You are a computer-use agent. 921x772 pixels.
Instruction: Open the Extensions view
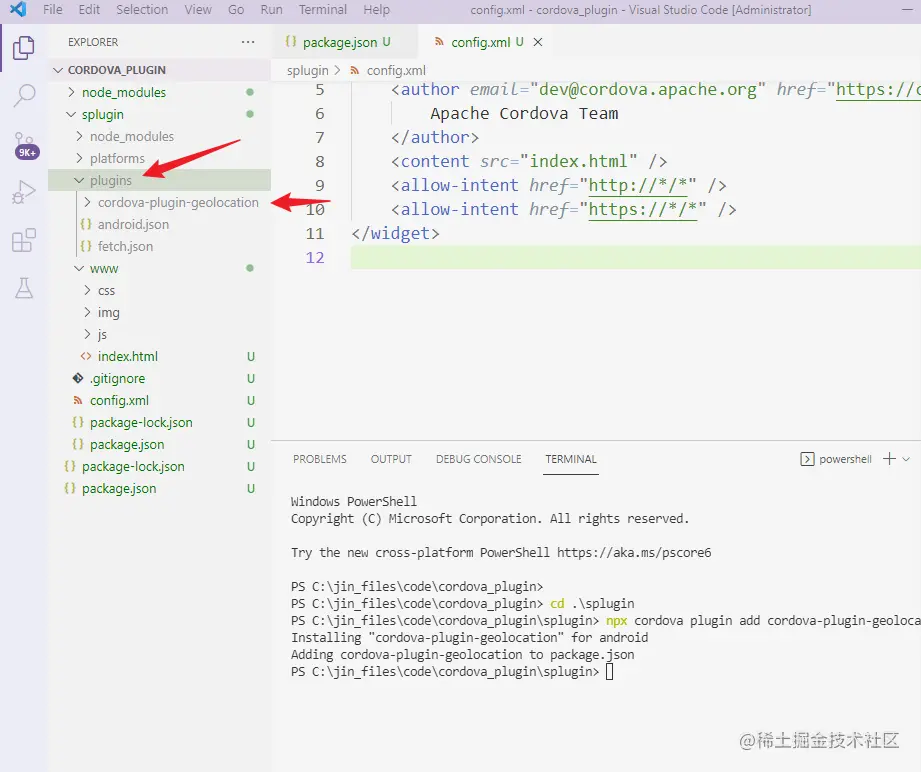(x=24, y=240)
